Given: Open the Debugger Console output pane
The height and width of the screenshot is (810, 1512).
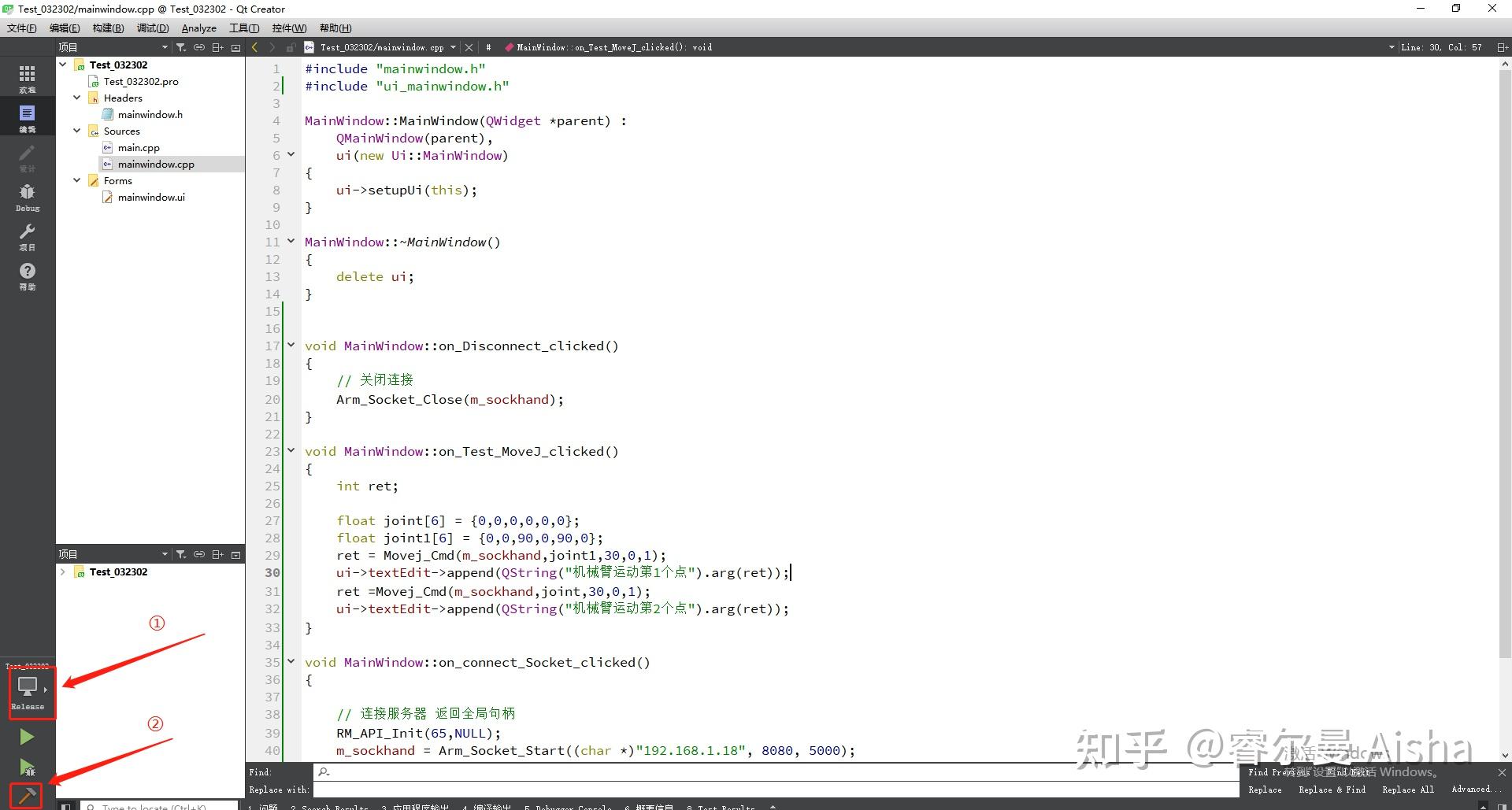Looking at the screenshot, I should click(568, 807).
